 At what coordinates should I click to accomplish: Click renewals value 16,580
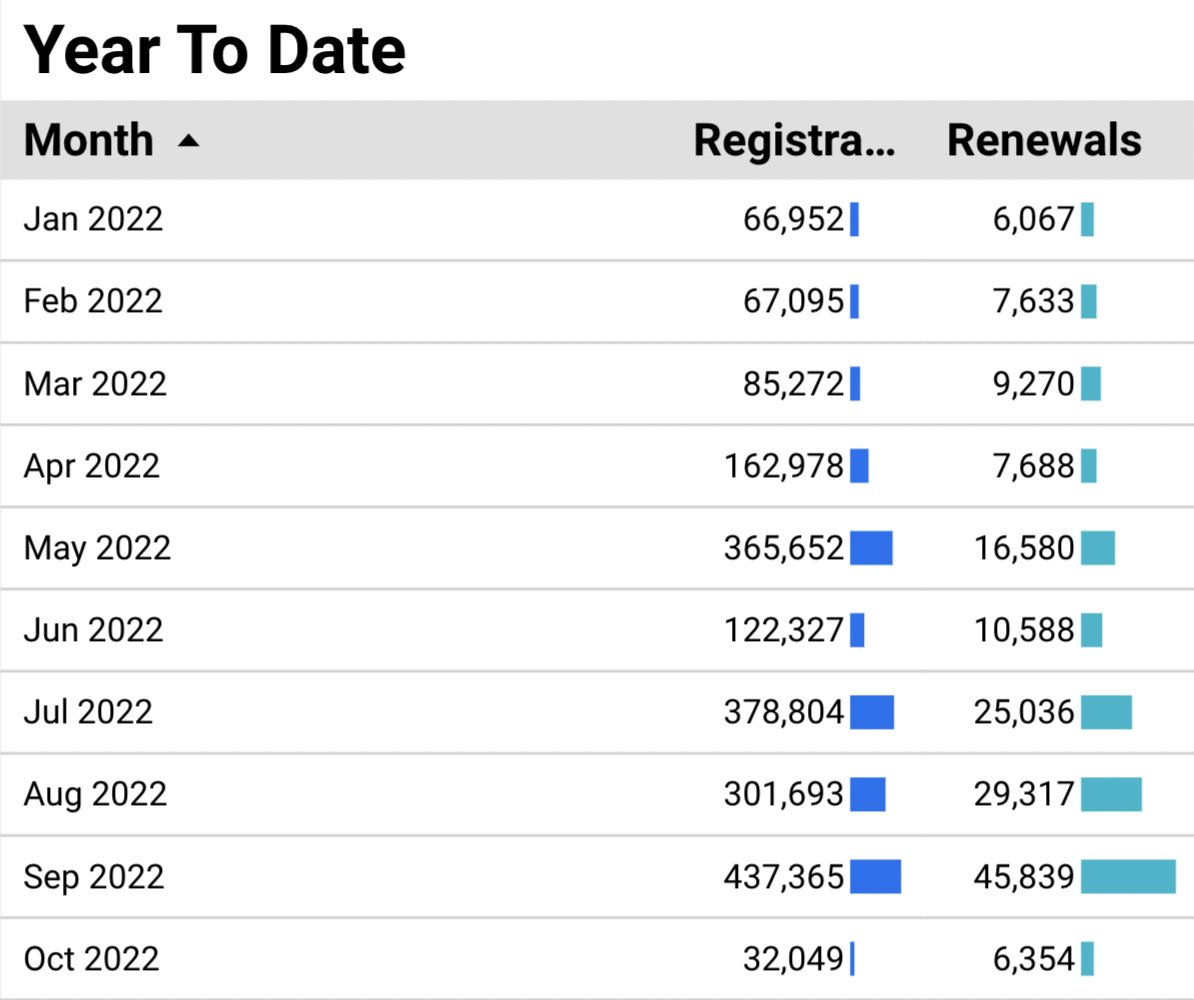click(x=1024, y=548)
